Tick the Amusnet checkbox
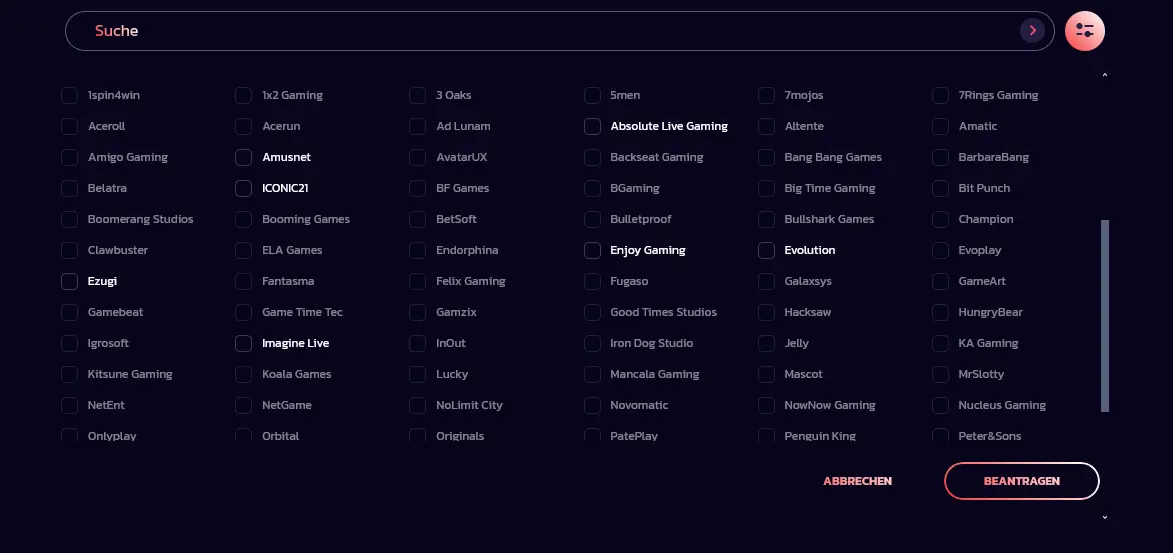The width and height of the screenshot is (1173, 553). pos(243,157)
